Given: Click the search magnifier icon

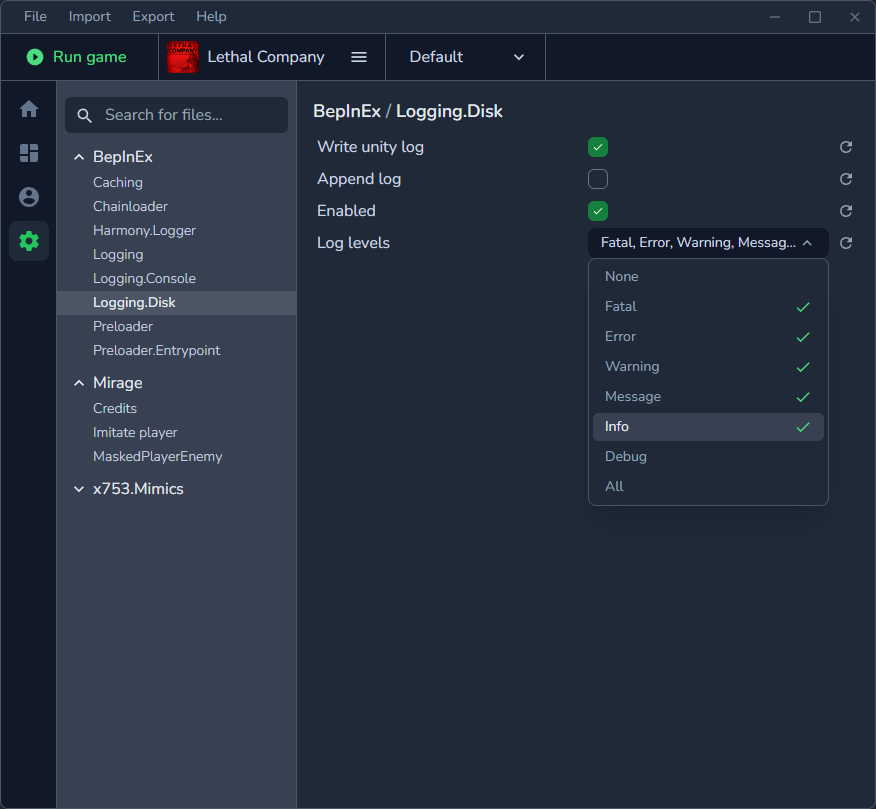Looking at the screenshot, I should click(84, 115).
